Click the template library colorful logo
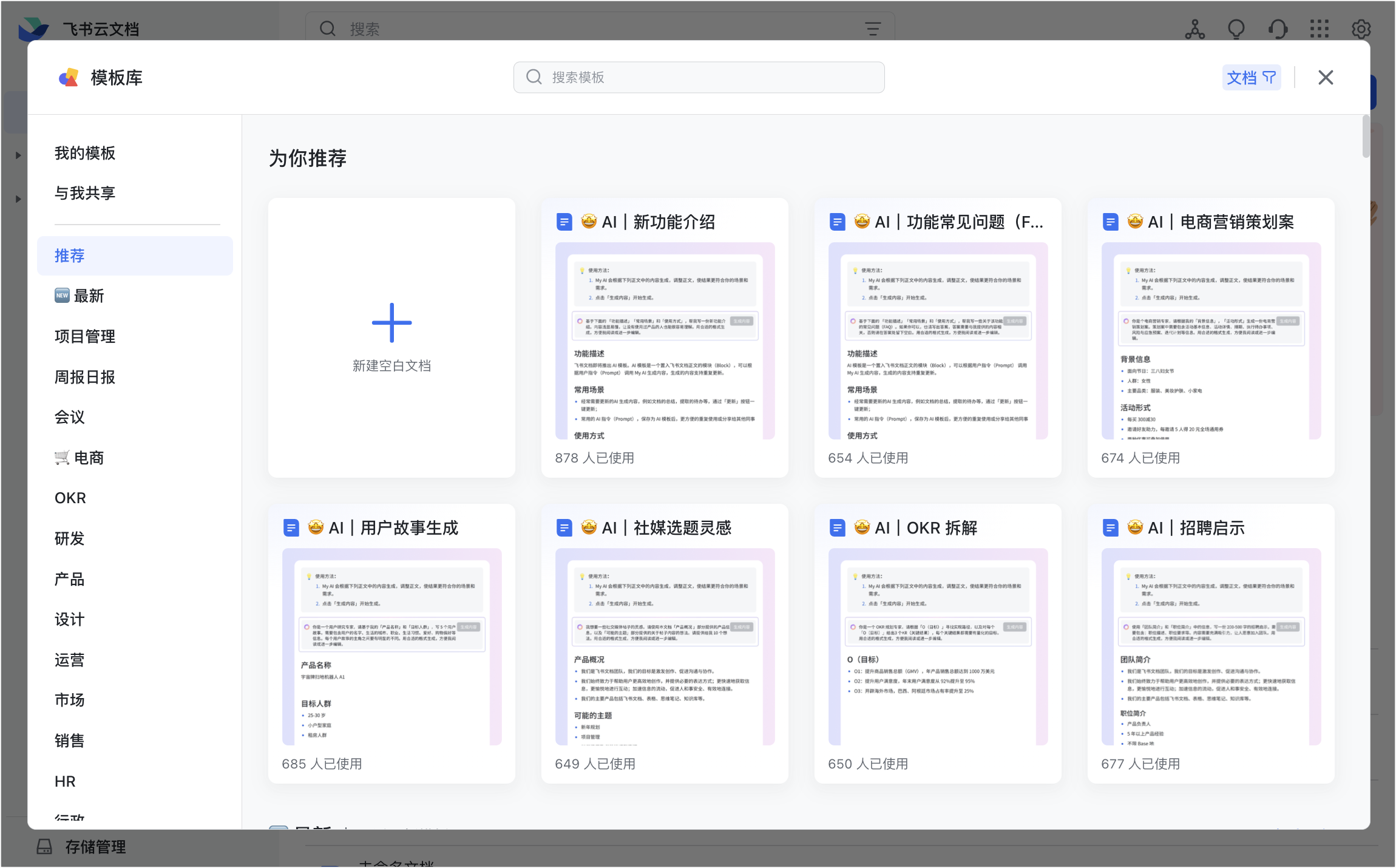Viewport: 1396px width, 868px height. coord(69,78)
